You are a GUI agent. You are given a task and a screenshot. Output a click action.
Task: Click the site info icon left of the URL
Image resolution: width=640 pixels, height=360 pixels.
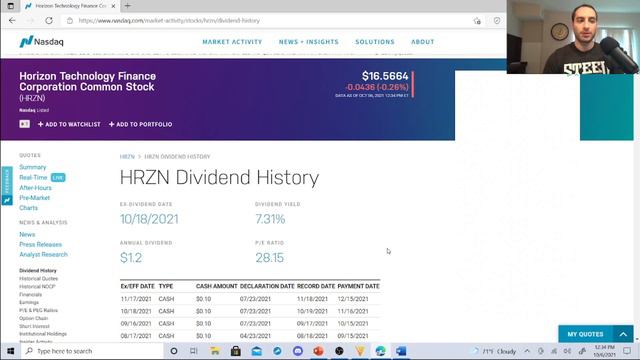coord(70,20)
